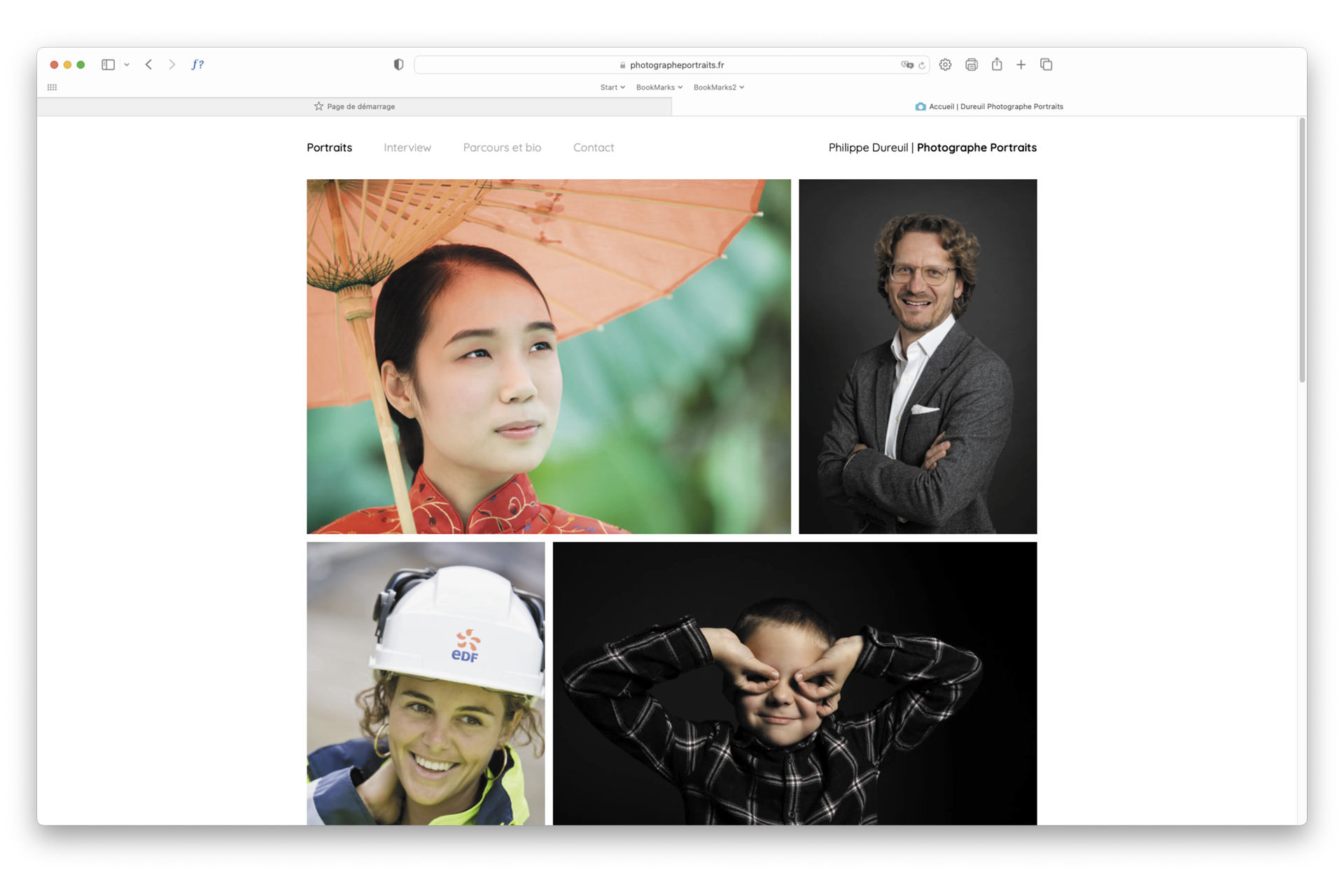Show the tab overview icon
1344x896 pixels.
click(1046, 64)
